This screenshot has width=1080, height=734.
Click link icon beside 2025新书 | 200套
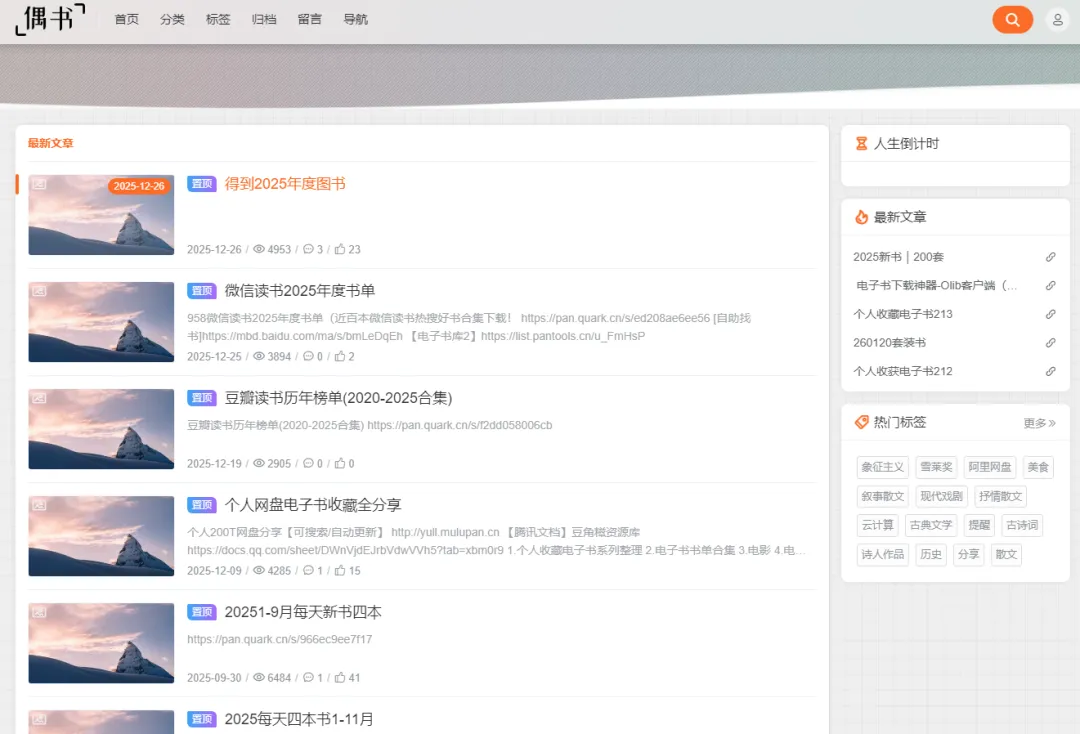coord(1050,257)
